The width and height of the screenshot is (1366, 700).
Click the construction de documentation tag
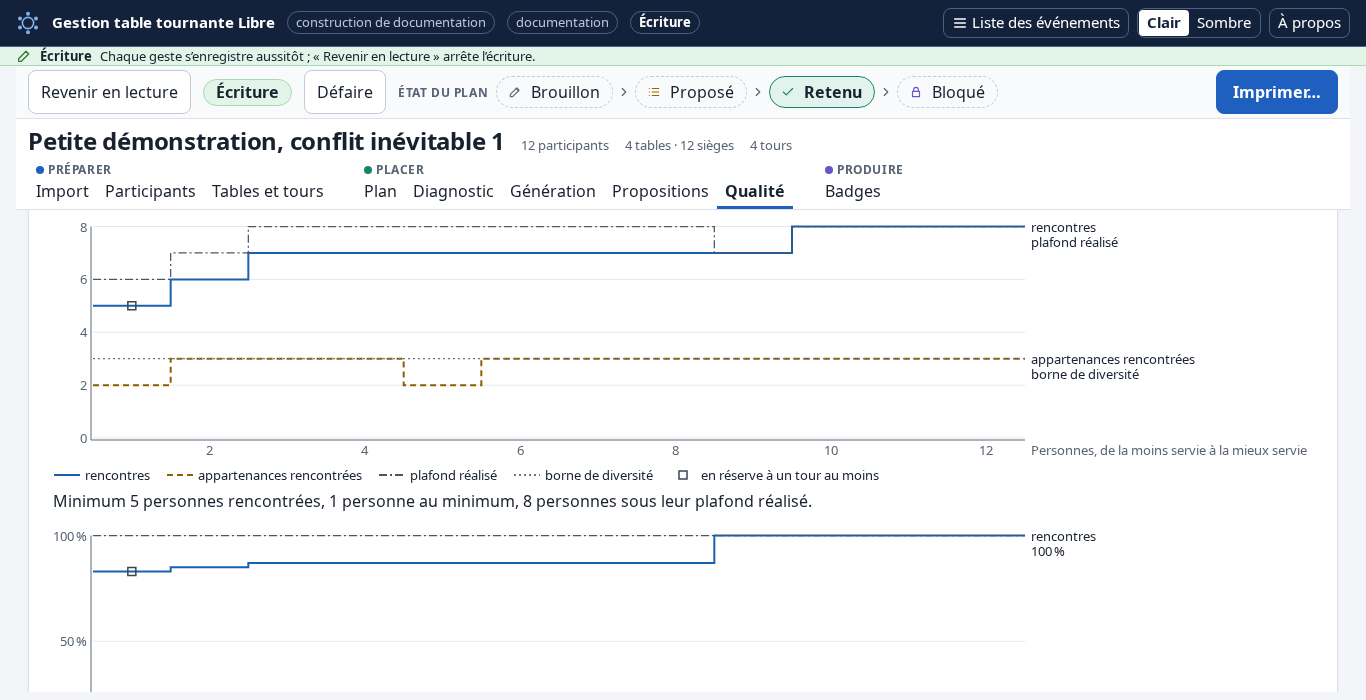391,22
